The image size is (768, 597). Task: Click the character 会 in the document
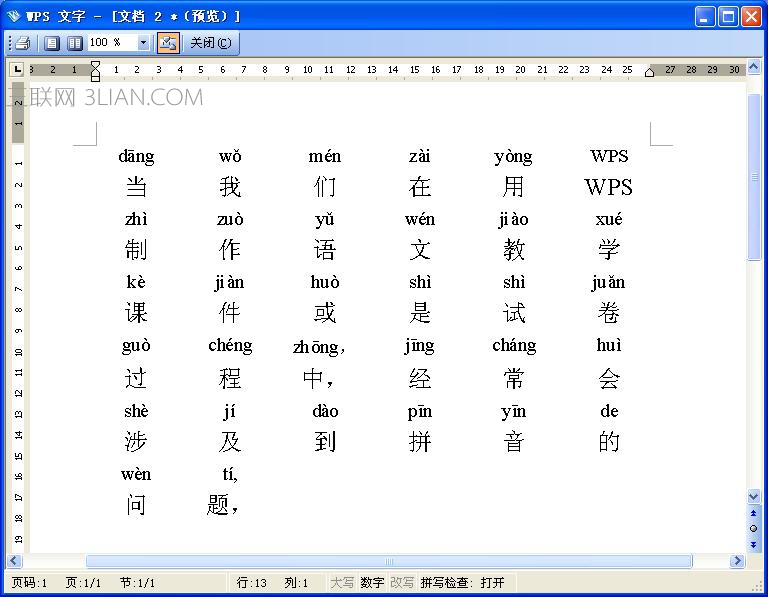pos(608,379)
